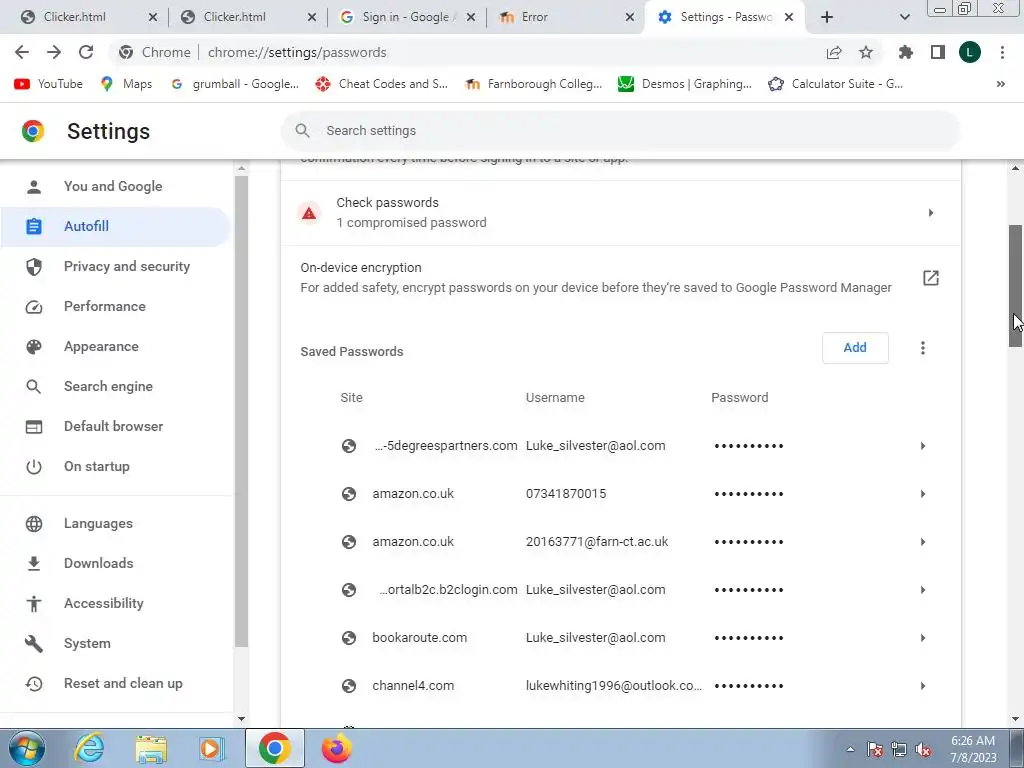Image resolution: width=1024 pixels, height=768 pixels.
Task: Click the Search settings field
Action: [x=620, y=131]
